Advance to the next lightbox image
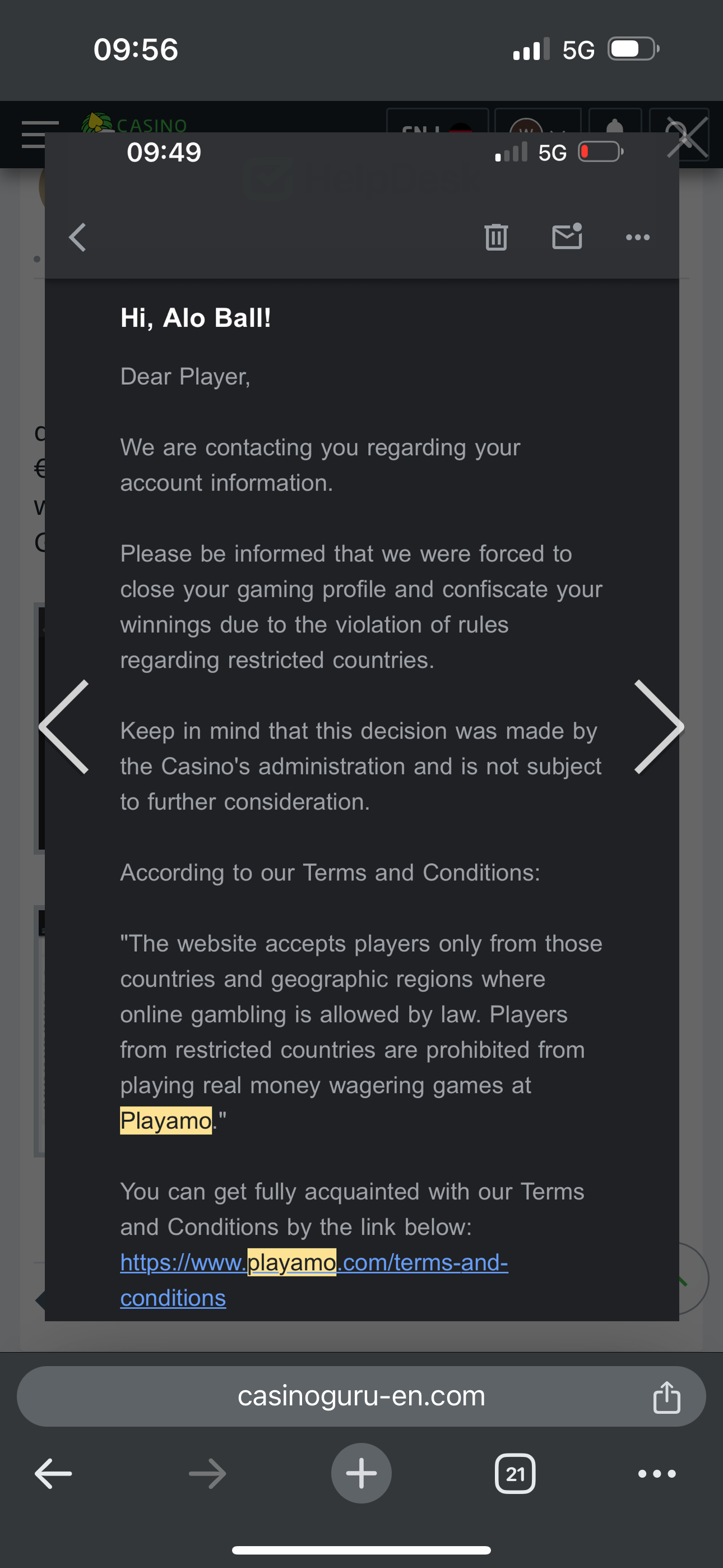 tap(659, 727)
